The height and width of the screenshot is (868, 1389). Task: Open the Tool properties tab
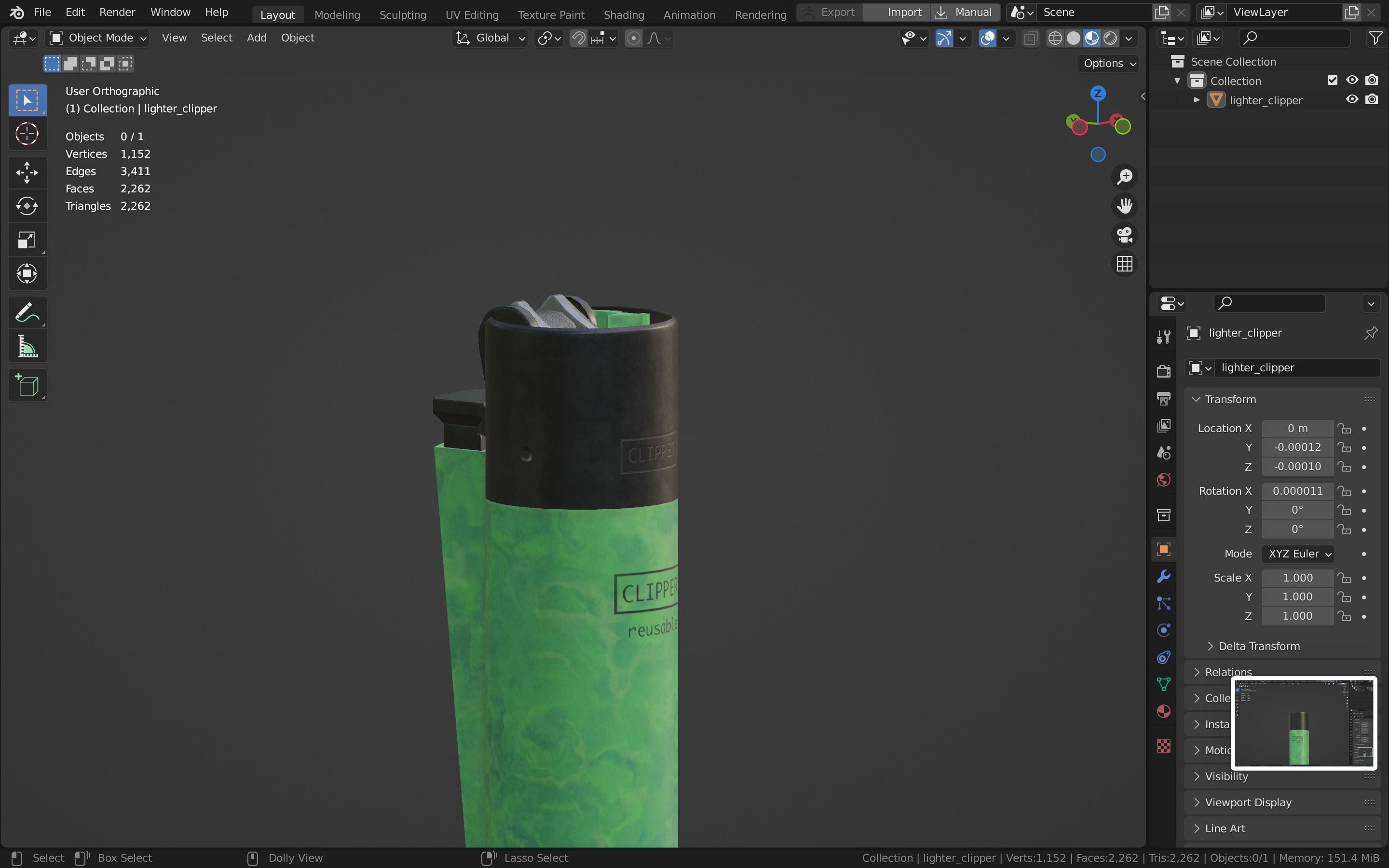[1163, 337]
